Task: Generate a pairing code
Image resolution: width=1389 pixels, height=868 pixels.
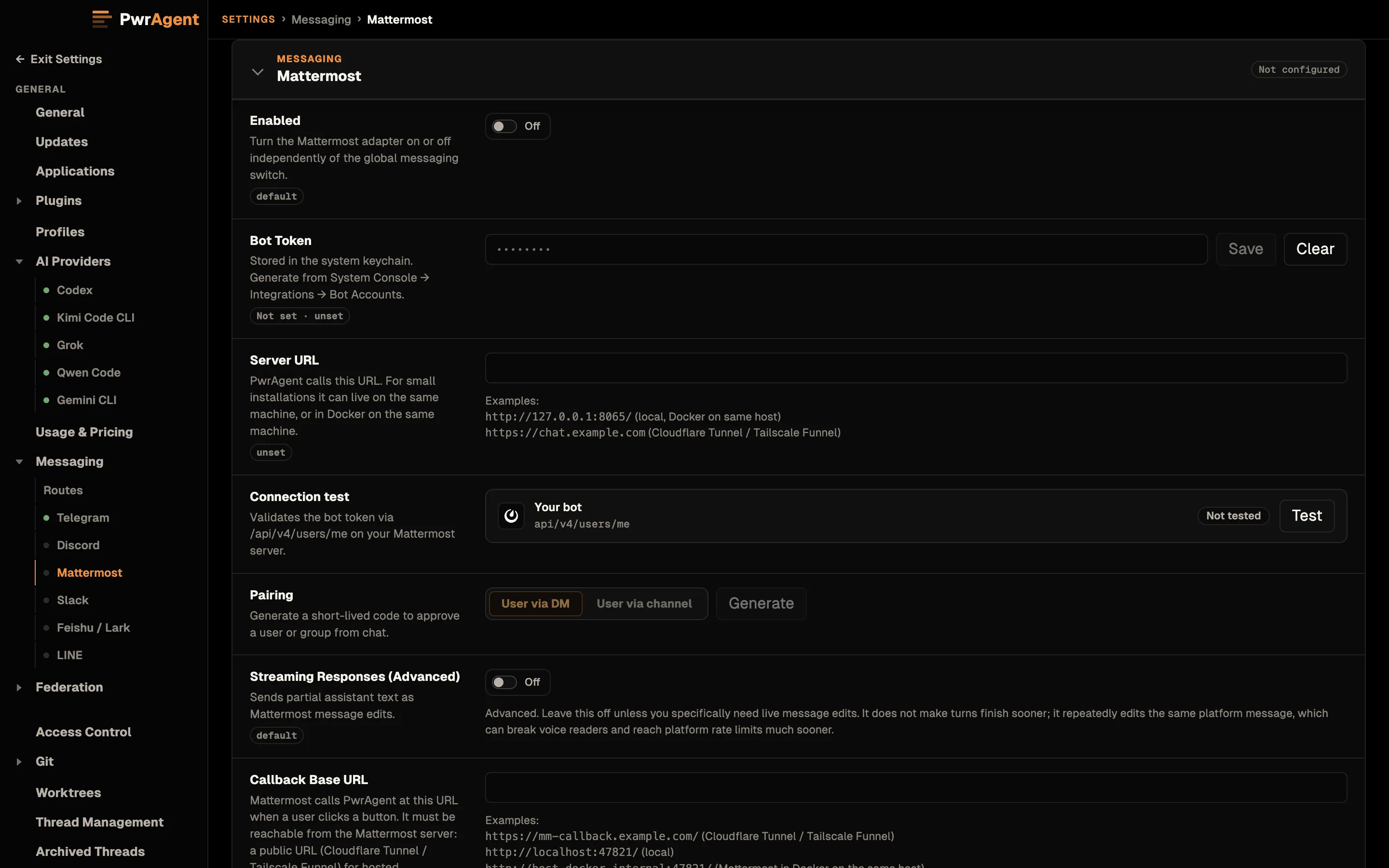Action: (761, 603)
